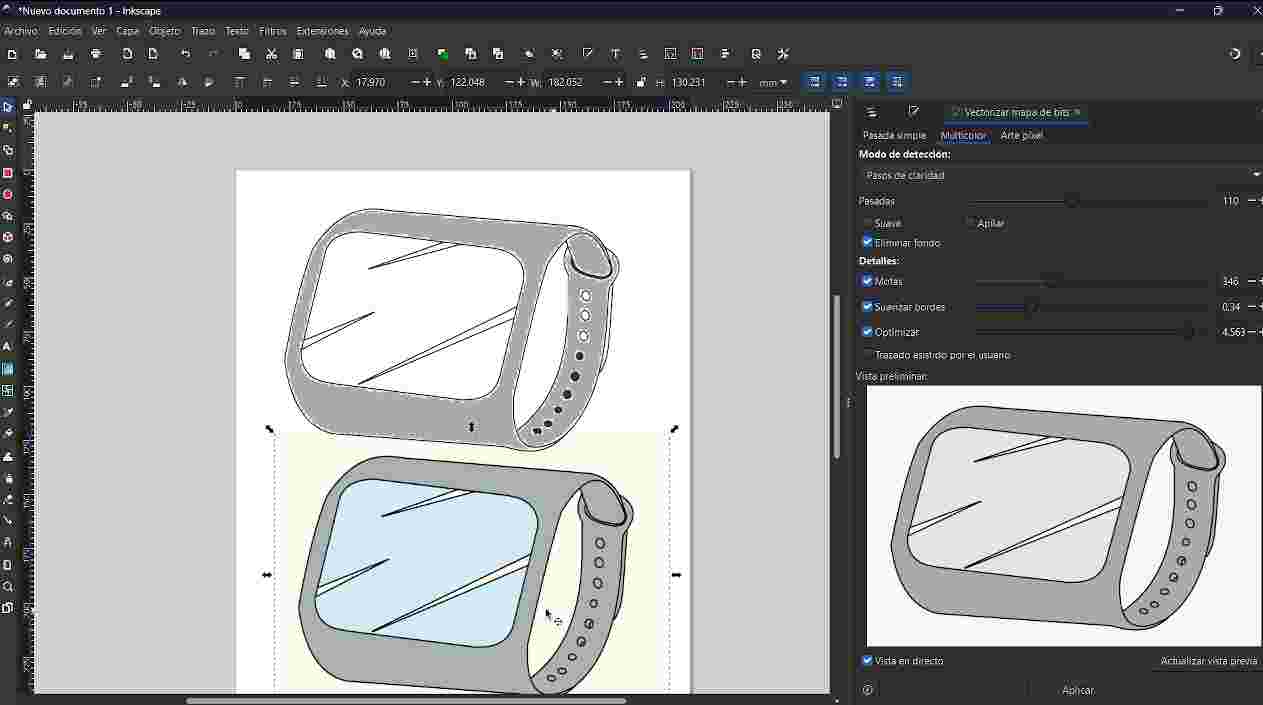Uncheck the Eliminar fondo checkbox
The width and height of the screenshot is (1263, 705).
pos(867,242)
